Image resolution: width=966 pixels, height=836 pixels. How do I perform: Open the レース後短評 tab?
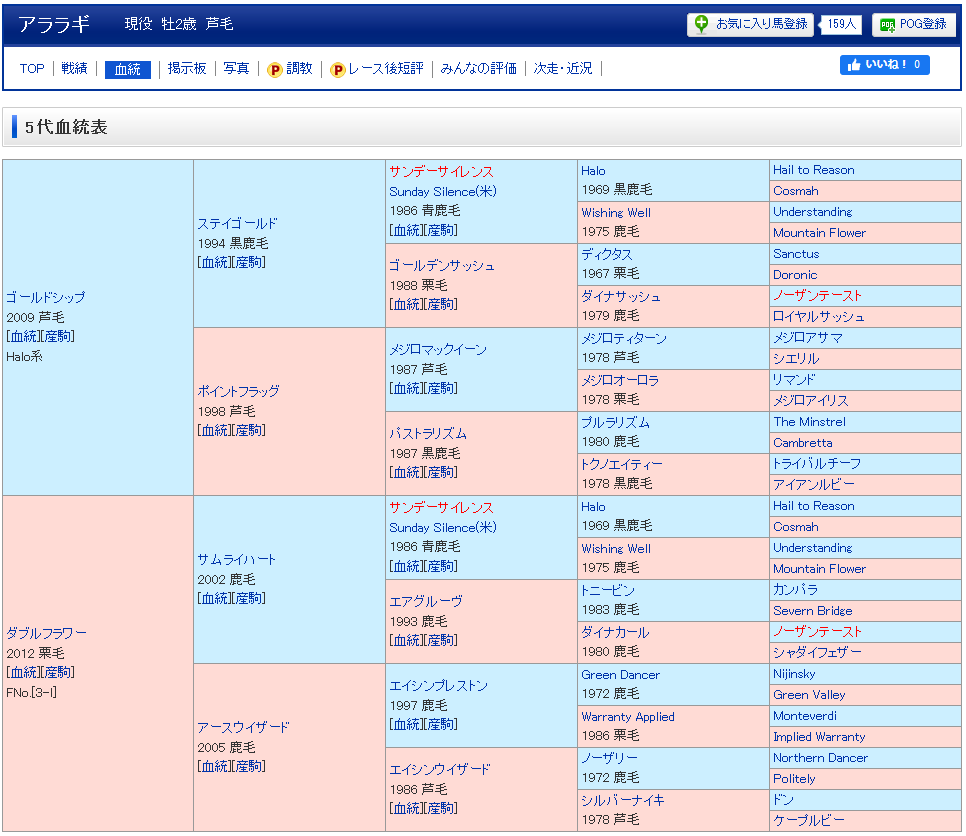pos(386,68)
